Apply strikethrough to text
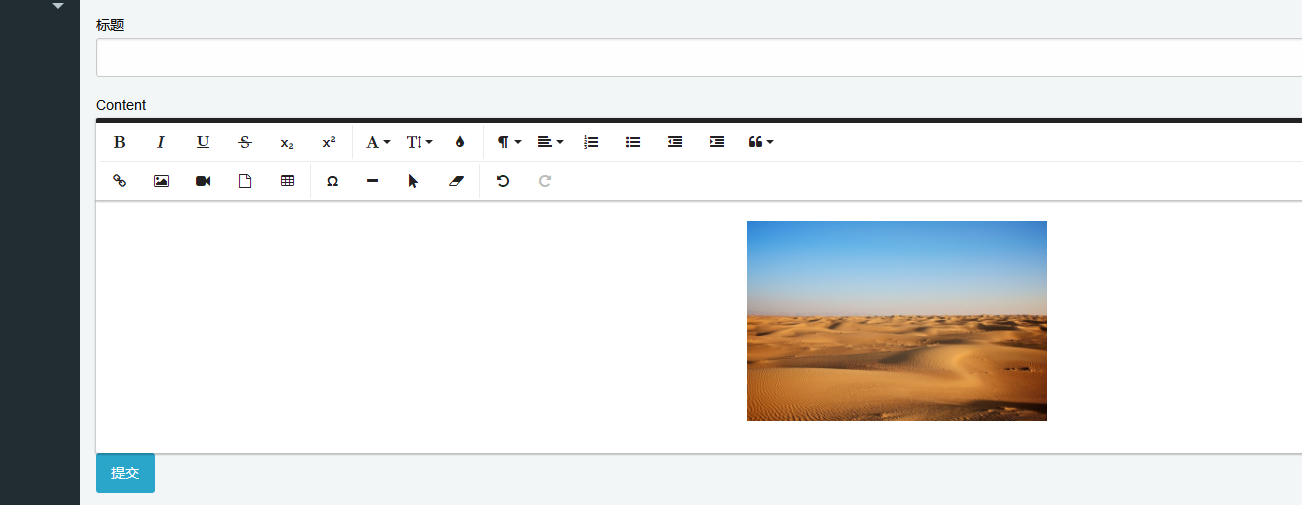The width and height of the screenshot is (1302, 505). click(245, 142)
